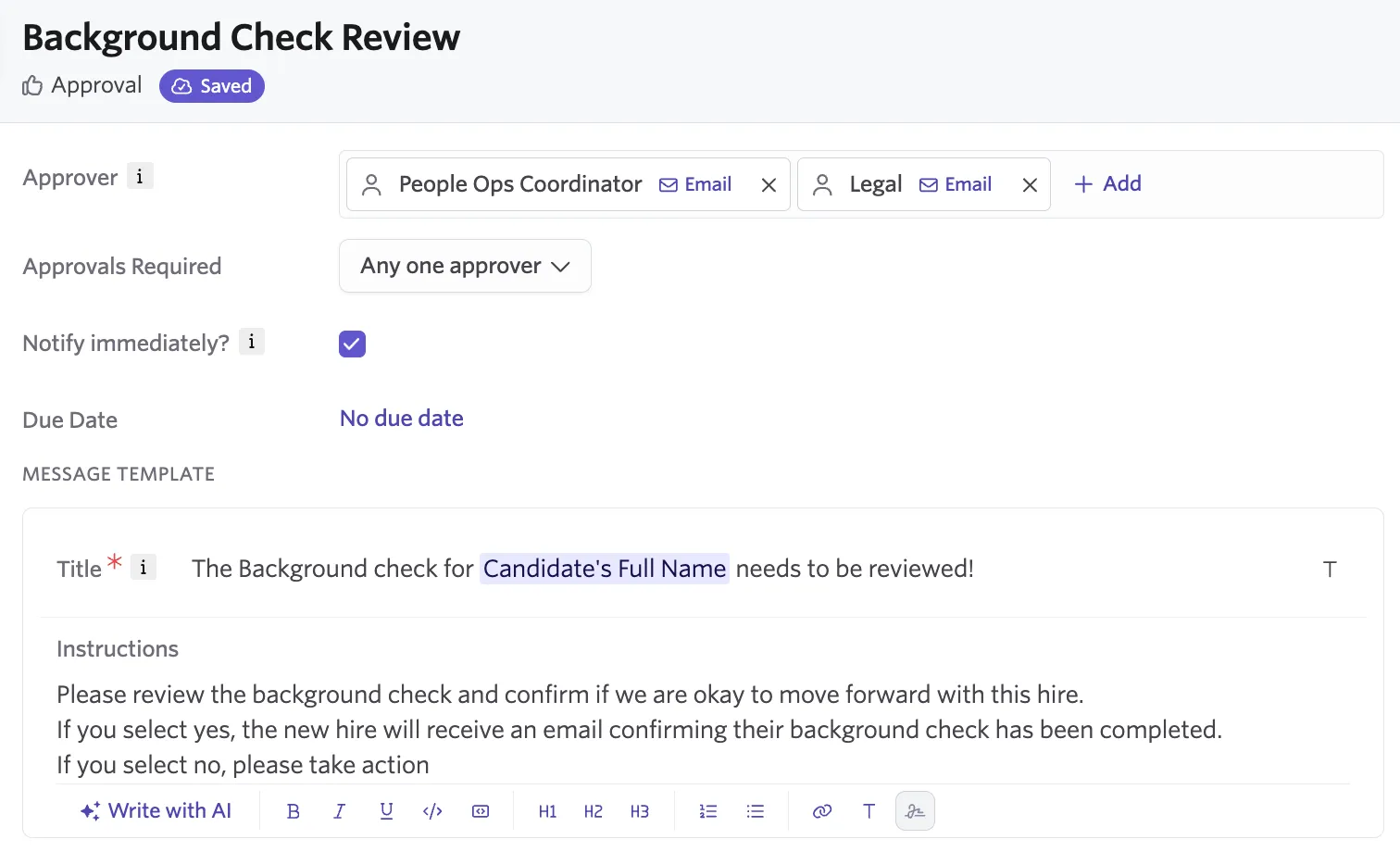Insert inline code with the </> icon

[x=432, y=811]
